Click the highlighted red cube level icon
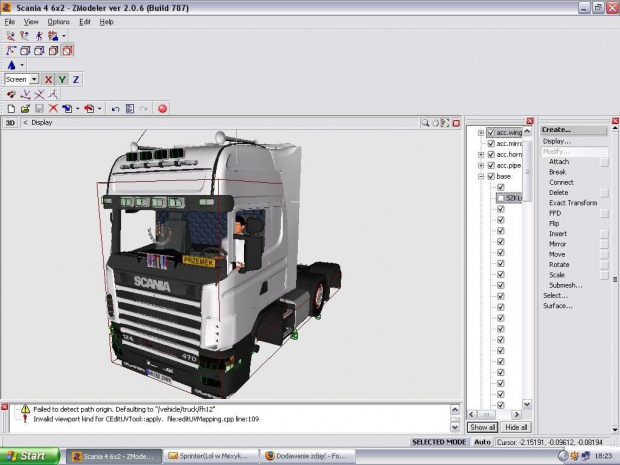 point(68,51)
